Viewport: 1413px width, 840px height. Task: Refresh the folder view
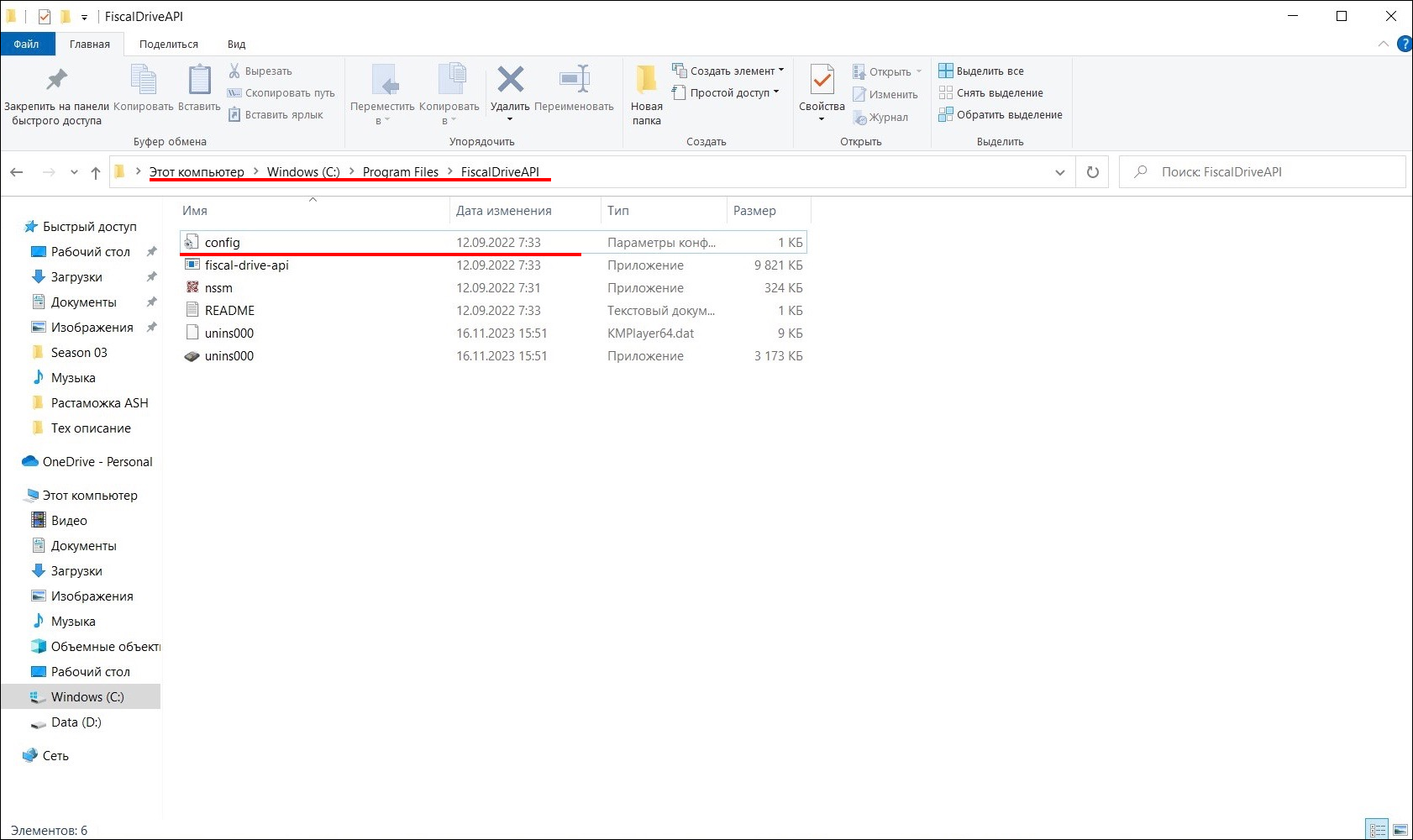tap(1092, 172)
